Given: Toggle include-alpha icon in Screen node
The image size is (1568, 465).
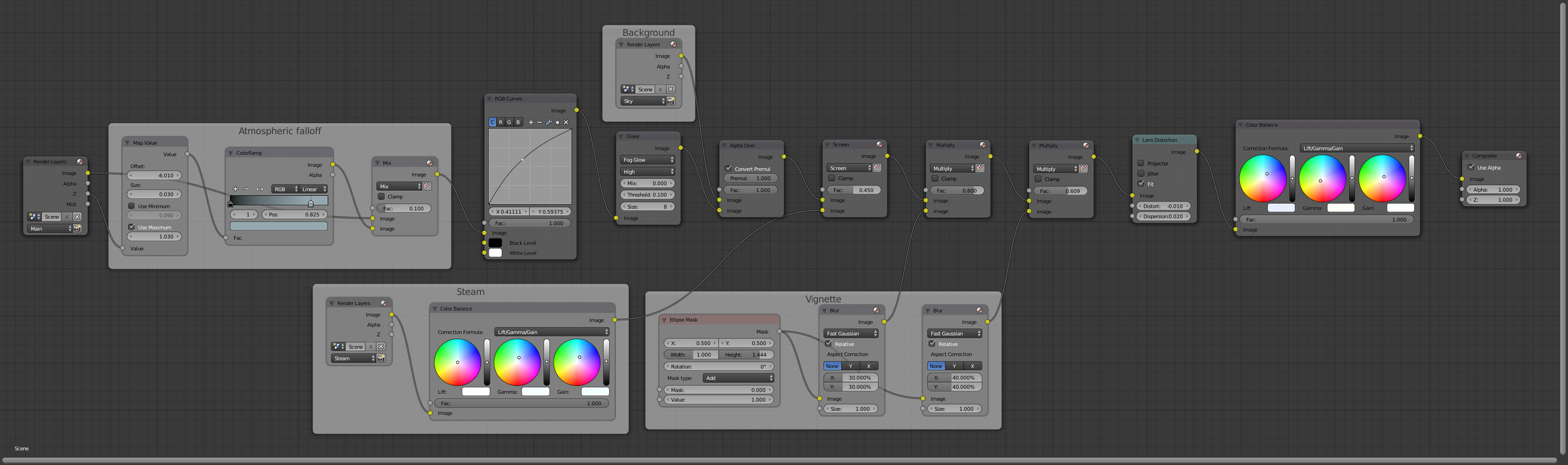Looking at the screenshot, I should click(x=877, y=168).
